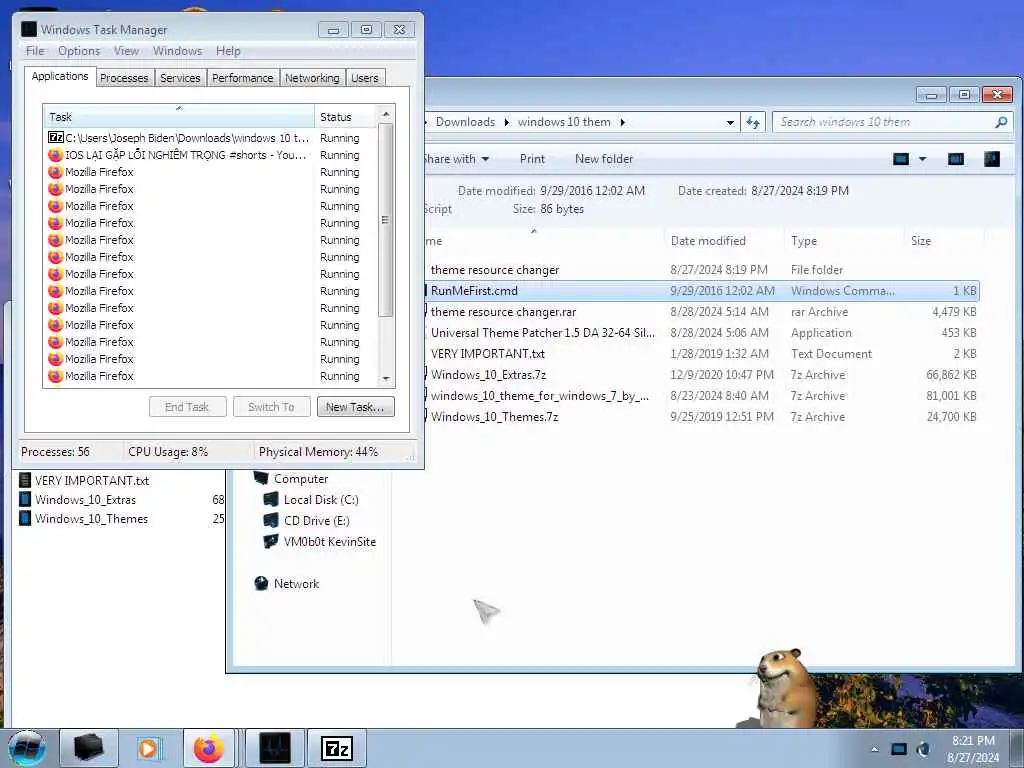
Task: Open Task Manager Options menu
Action: point(79,51)
